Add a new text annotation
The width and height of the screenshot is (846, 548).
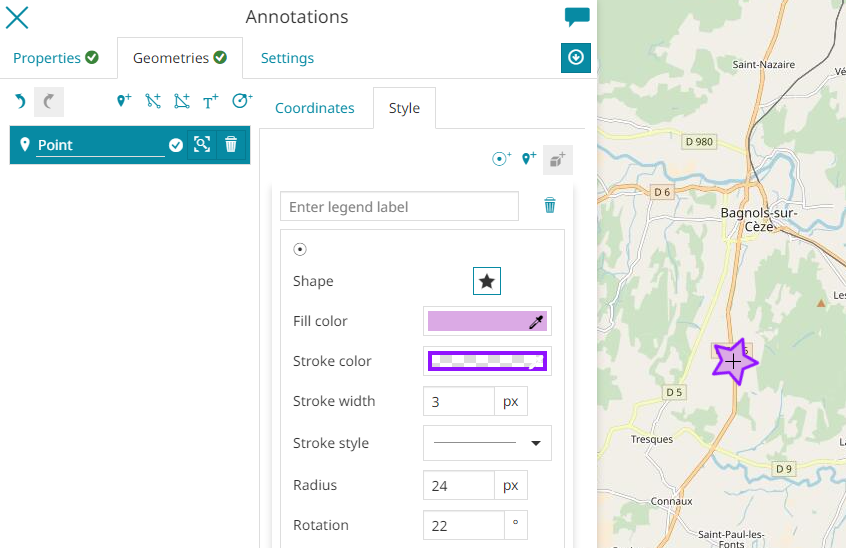[x=211, y=101]
